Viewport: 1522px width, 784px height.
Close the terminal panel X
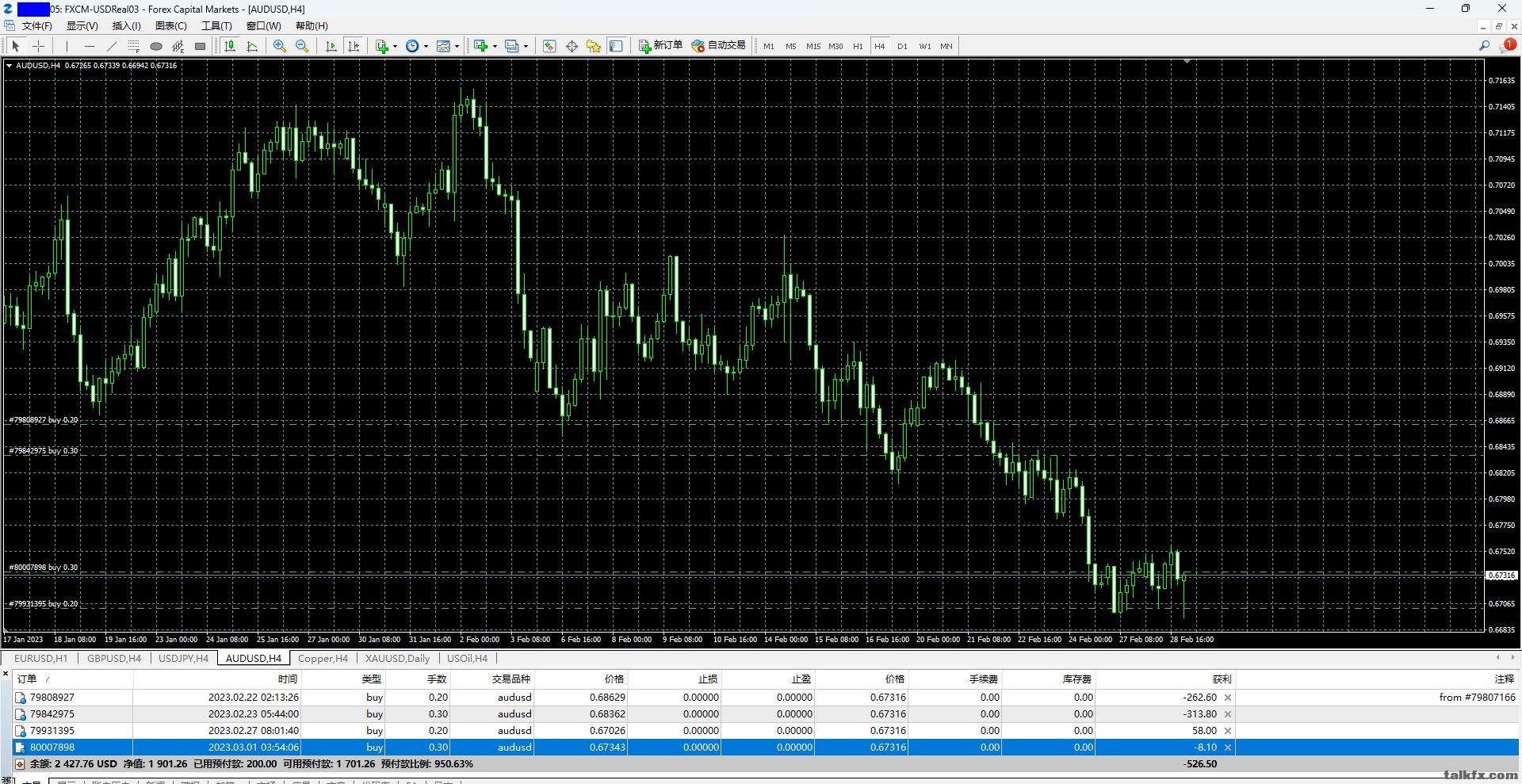[x=6, y=674]
